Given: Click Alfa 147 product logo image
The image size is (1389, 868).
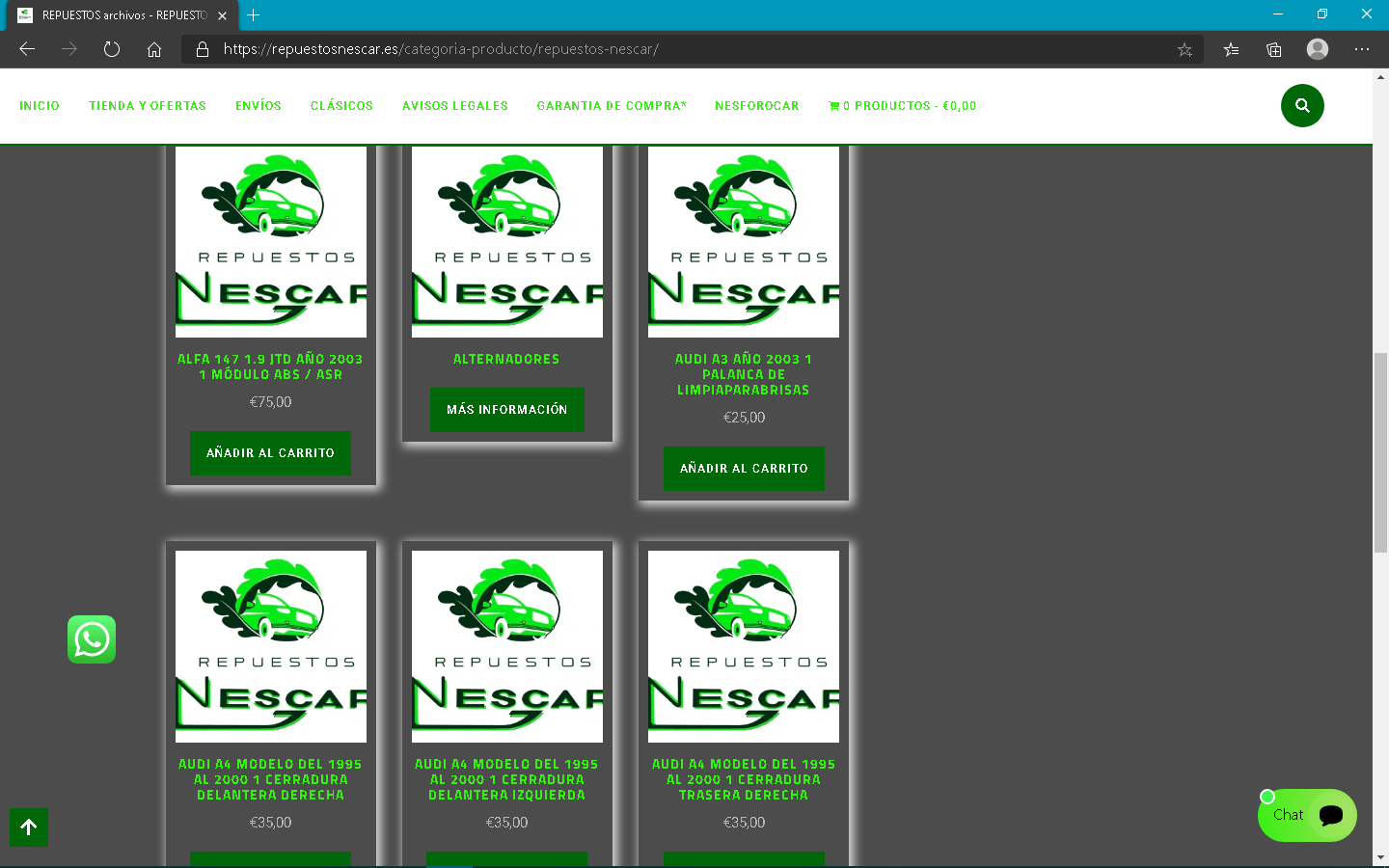Looking at the screenshot, I should pyautogui.click(x=271, y=242).
